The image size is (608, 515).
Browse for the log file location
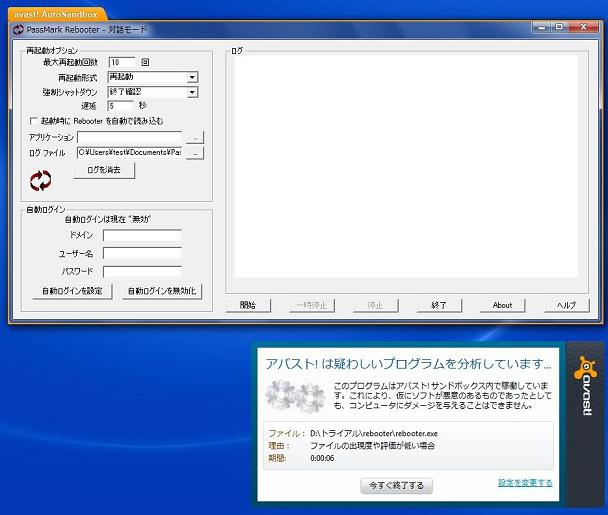(195, 154)
